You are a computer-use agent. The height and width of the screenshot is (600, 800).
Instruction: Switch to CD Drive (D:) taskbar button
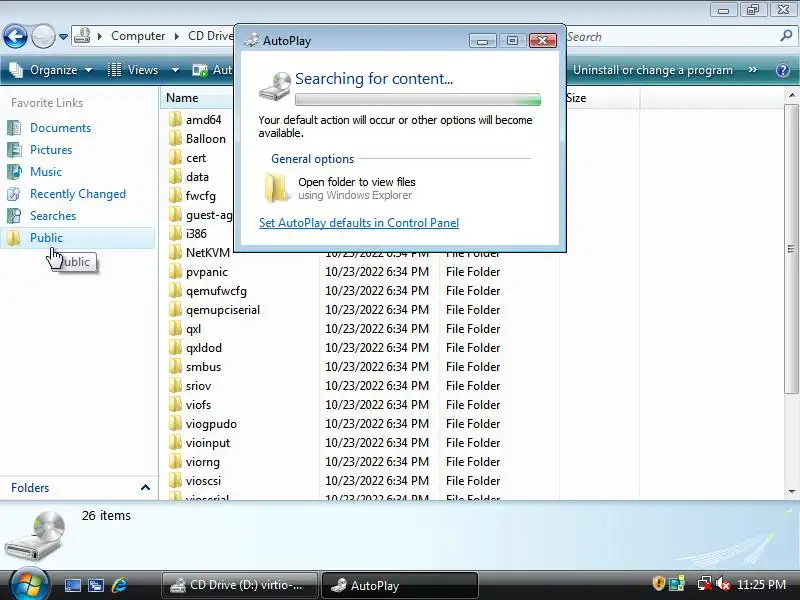pyautogui.click(x=240, y=585)
